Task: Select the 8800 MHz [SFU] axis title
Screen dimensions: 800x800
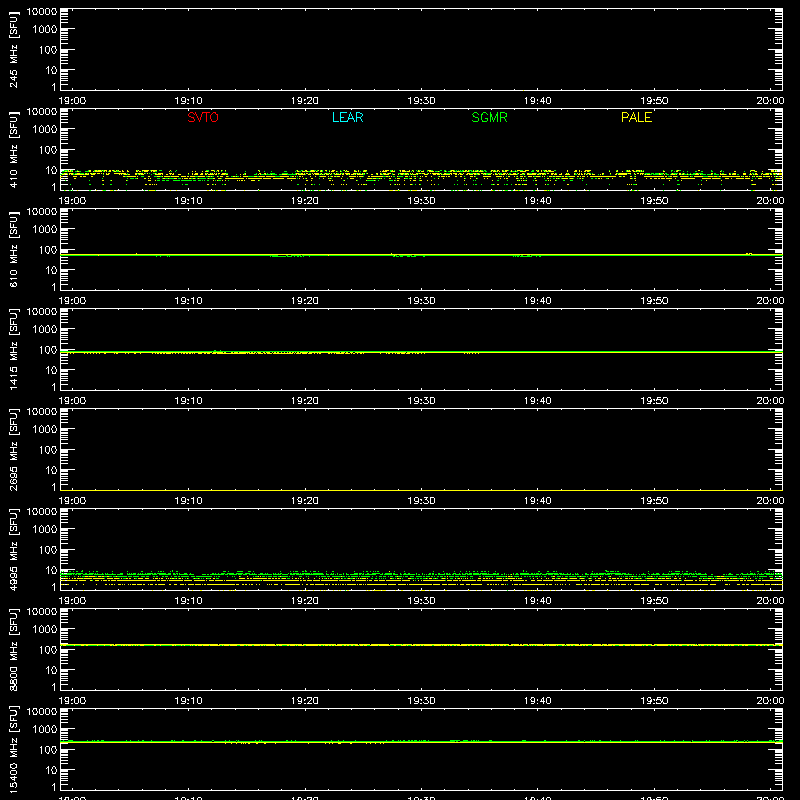Action: [13, 649]
